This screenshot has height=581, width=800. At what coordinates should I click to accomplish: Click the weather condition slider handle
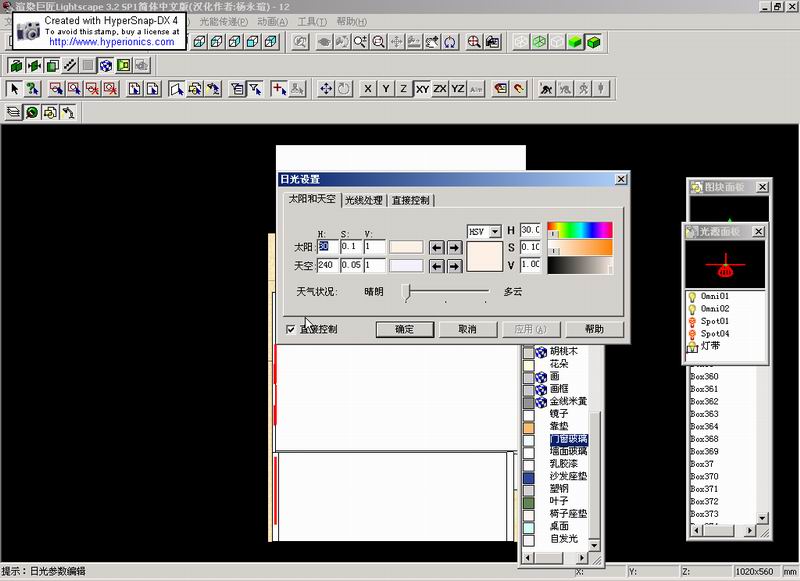point(407,291)
